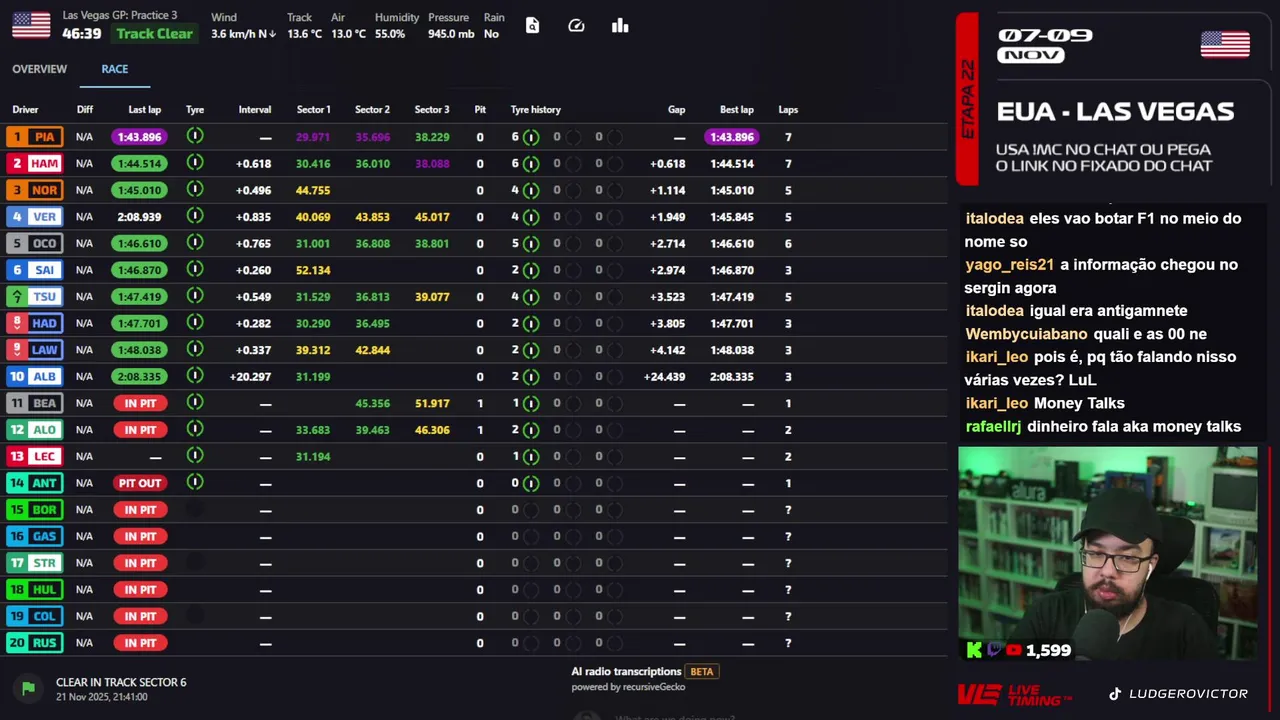This screenshot has height=720, width=1280.
Task: Click the Kick logo beside viewer count
Action: pyautogui.click(x=974, y=650)
